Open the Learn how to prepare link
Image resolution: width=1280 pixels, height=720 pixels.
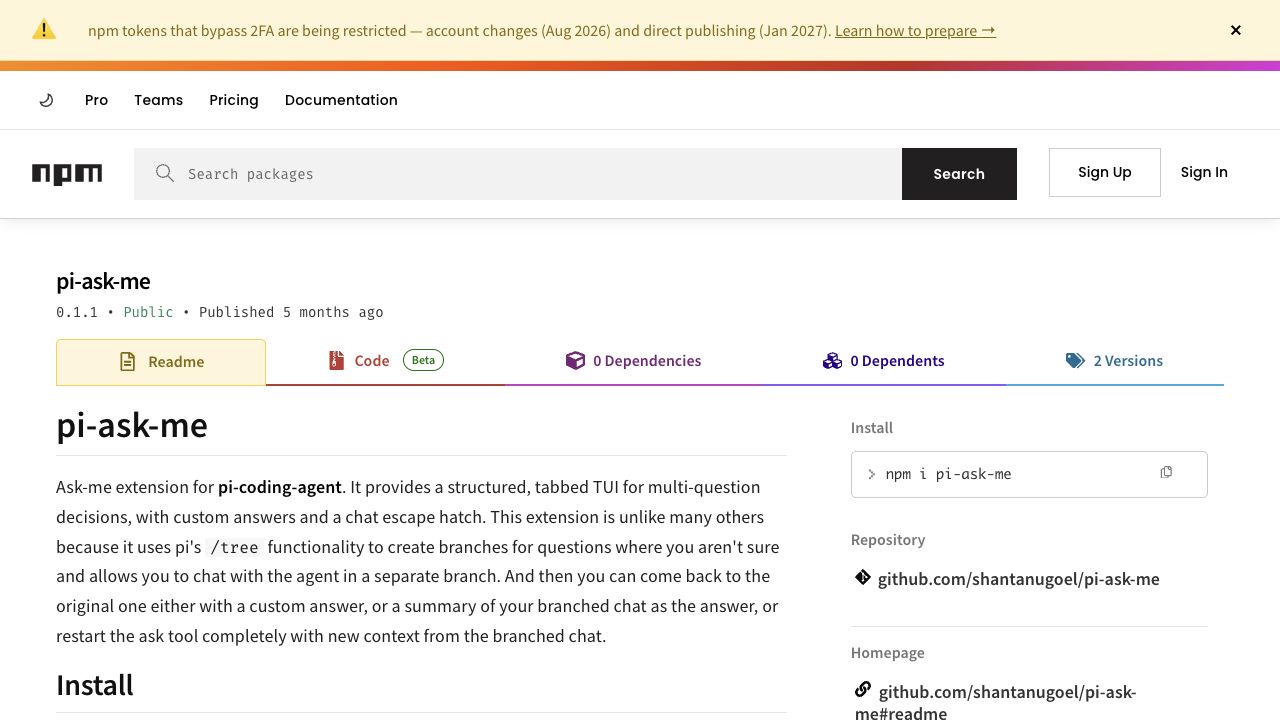(915, 30)
